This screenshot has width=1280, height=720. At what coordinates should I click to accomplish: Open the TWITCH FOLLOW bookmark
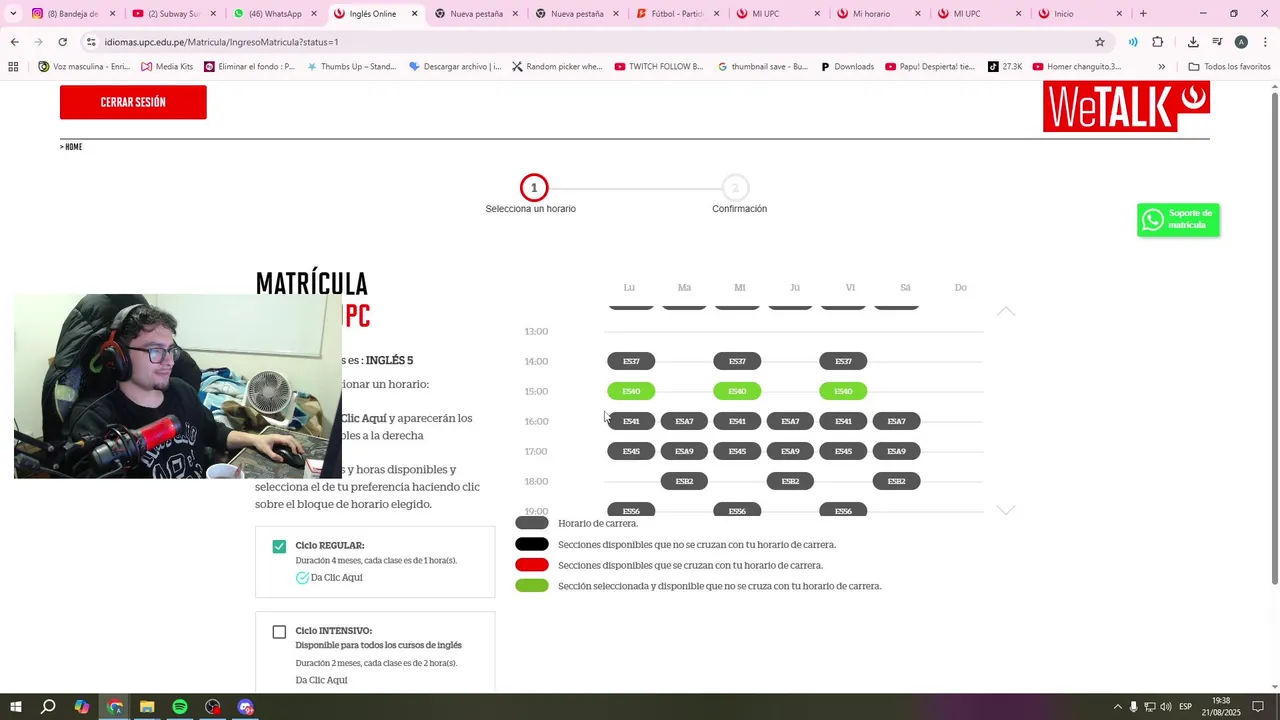click(x=659, y=67)
